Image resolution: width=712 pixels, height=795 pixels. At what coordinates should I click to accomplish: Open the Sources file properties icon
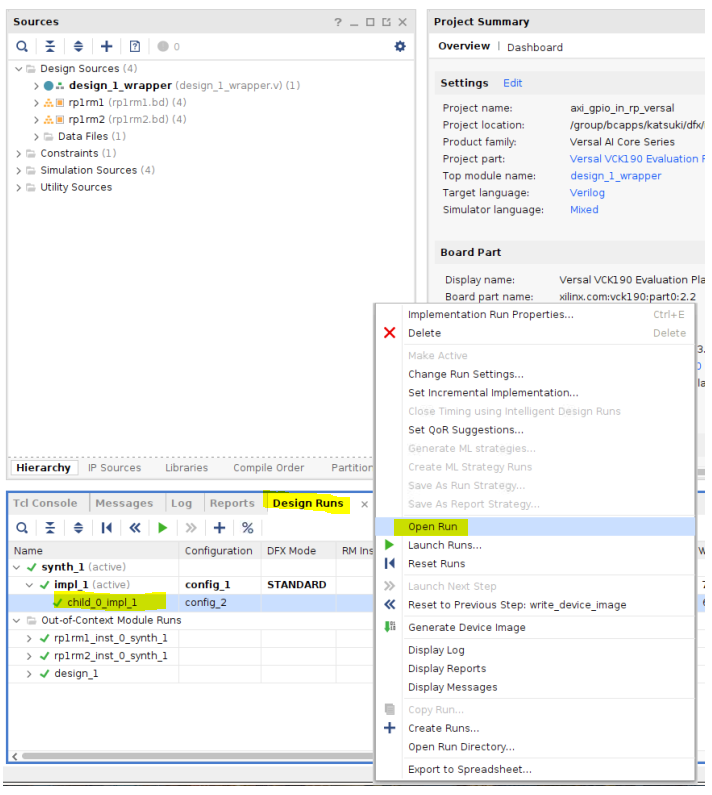[135, 47]
